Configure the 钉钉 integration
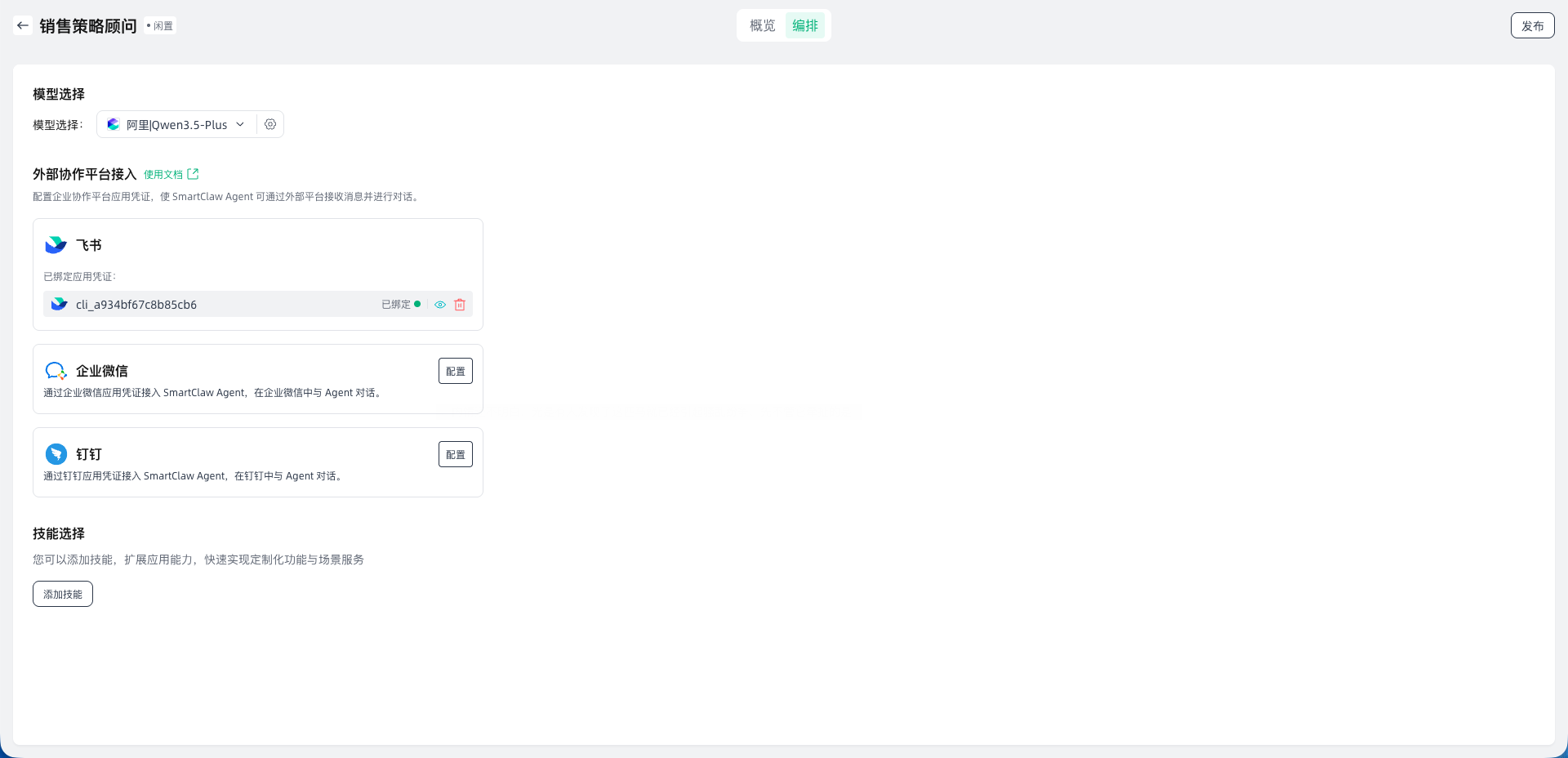 tap(455, 454)
